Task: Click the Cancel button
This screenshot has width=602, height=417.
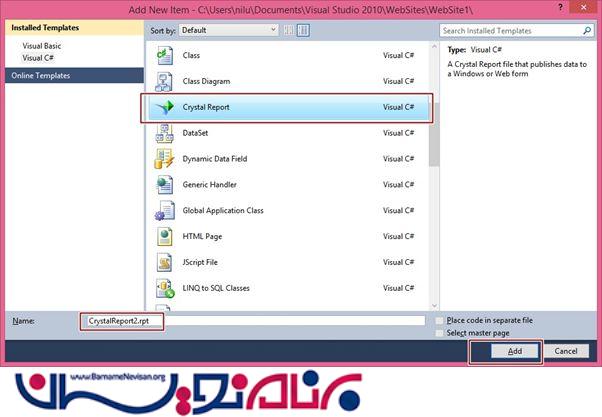Action: point(566,351)
